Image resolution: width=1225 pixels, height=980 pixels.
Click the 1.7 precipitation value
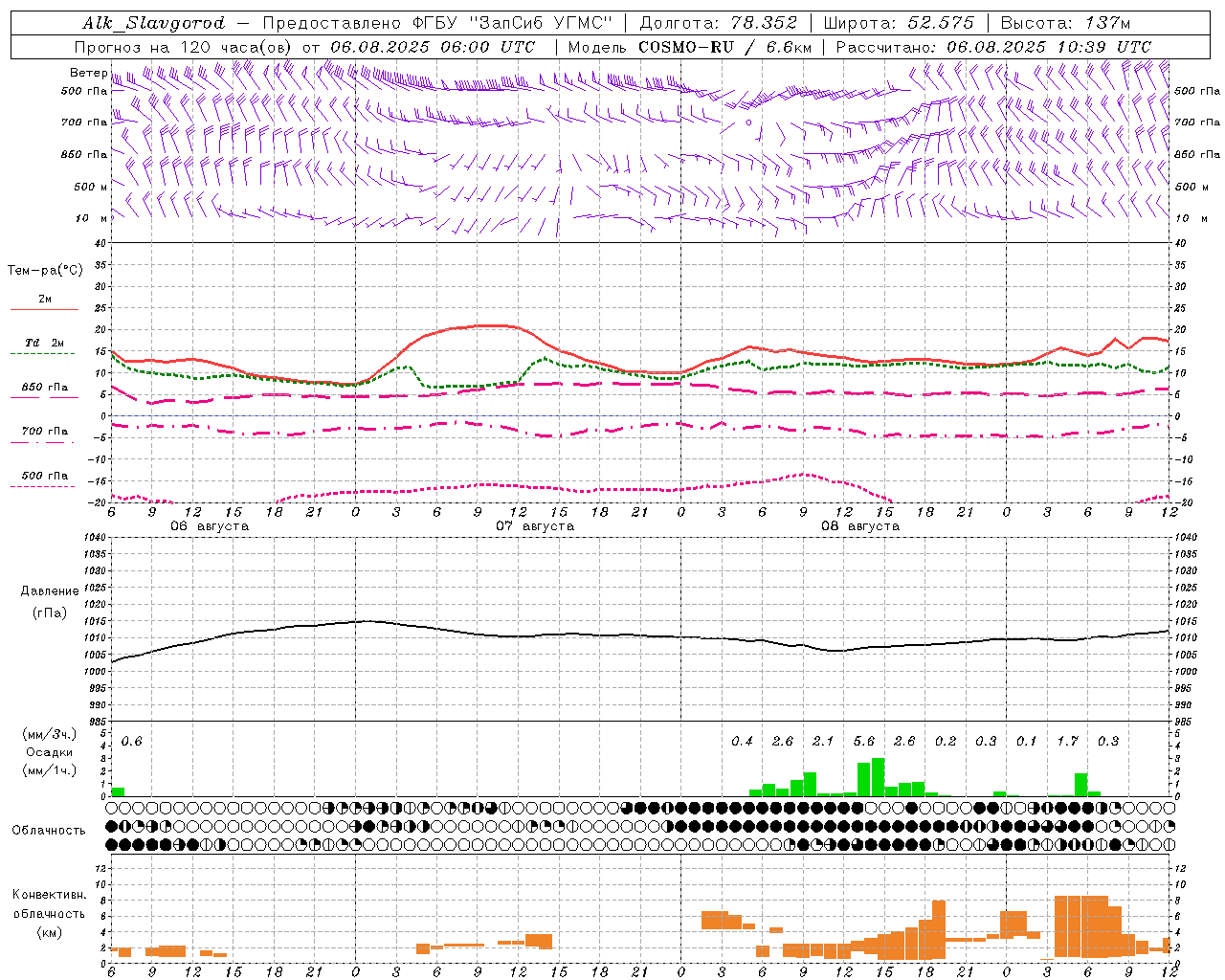point(1067,741)
